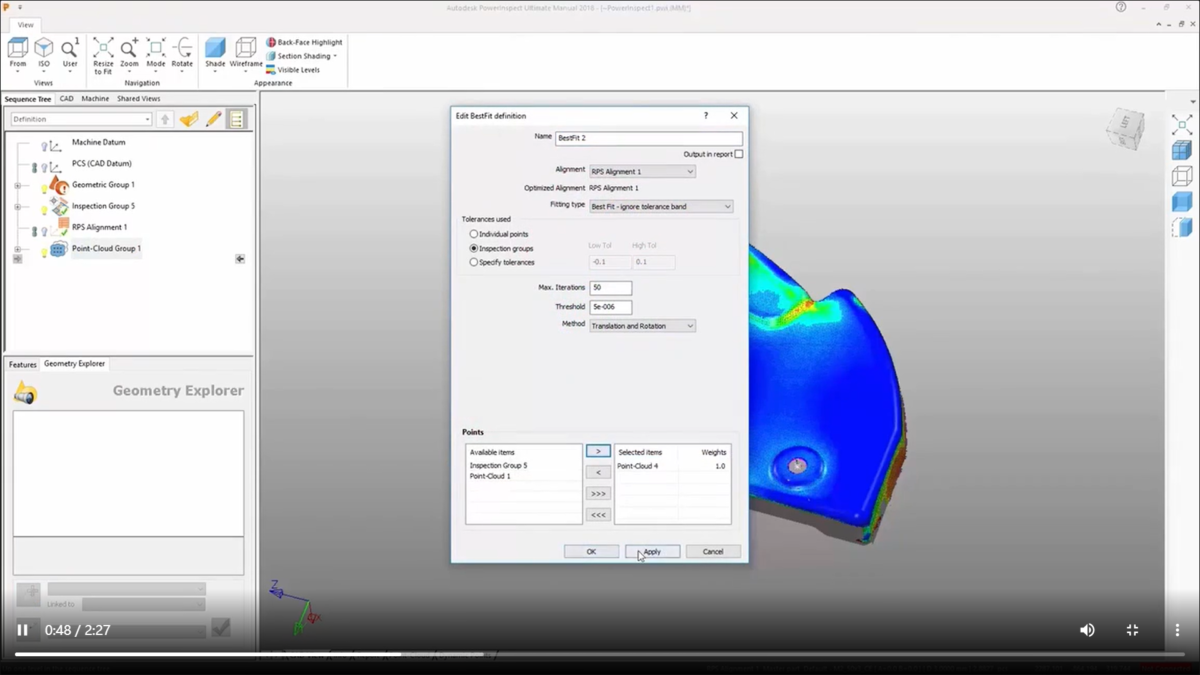Open Visible Levels
The image size is (1200, 675).
click(x=292, y=70)
